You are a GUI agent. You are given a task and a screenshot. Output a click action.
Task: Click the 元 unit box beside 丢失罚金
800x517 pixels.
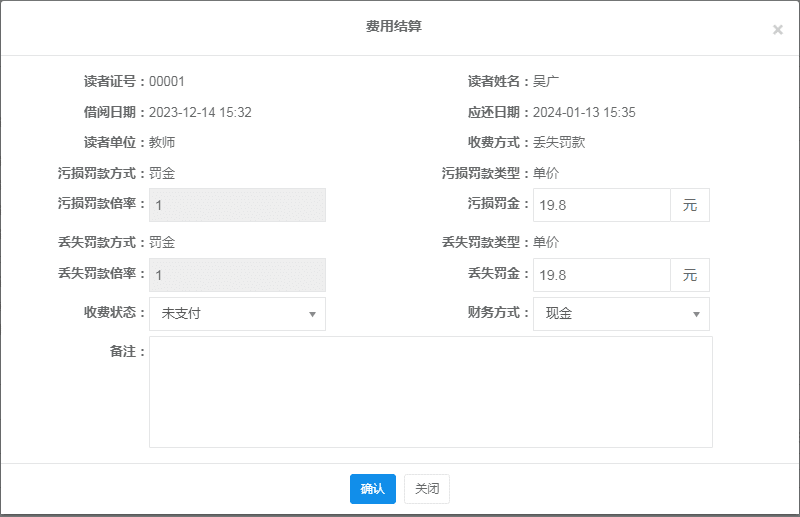pyautogui.click(x=689, y=275)
